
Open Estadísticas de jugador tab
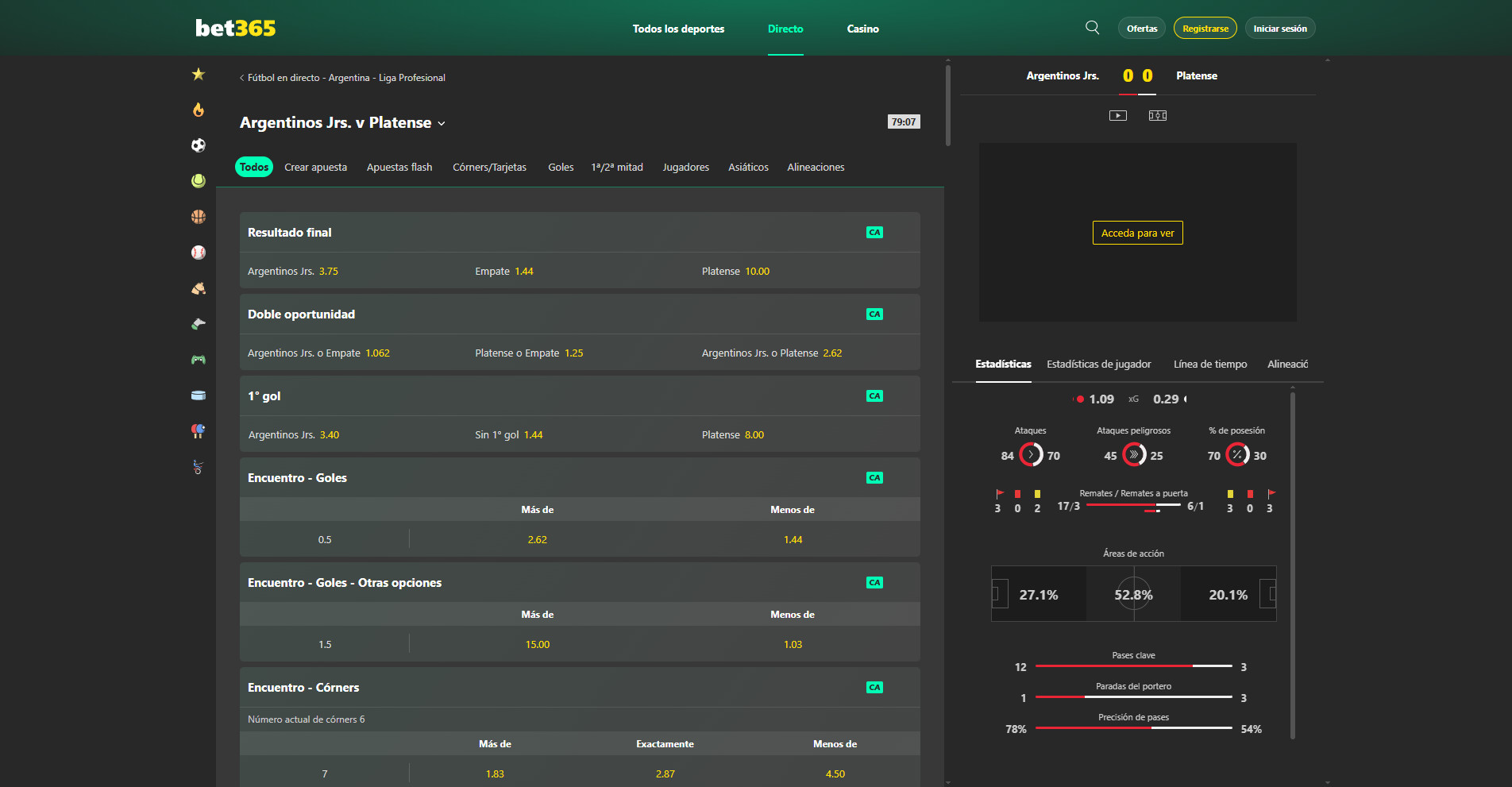click(1099, 365)
